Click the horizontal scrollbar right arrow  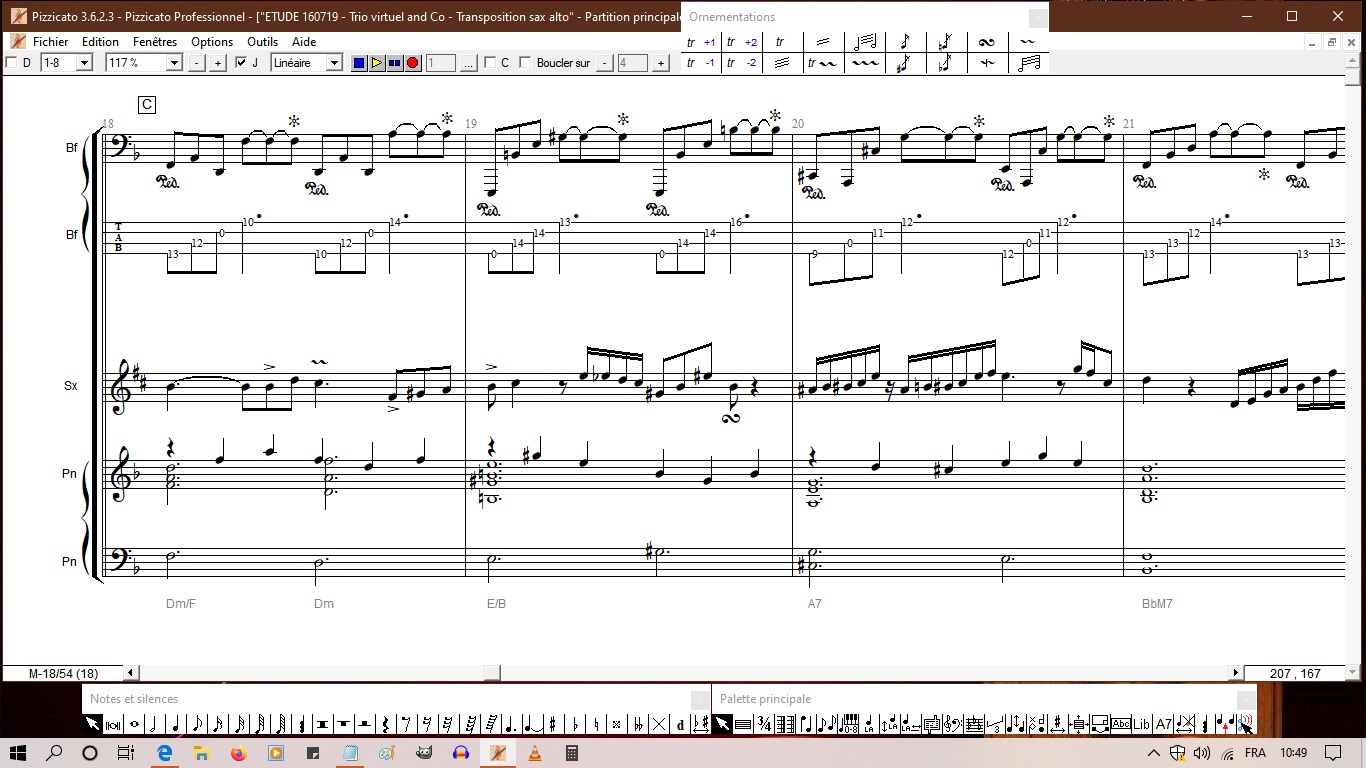click(x=1236, y=673)
